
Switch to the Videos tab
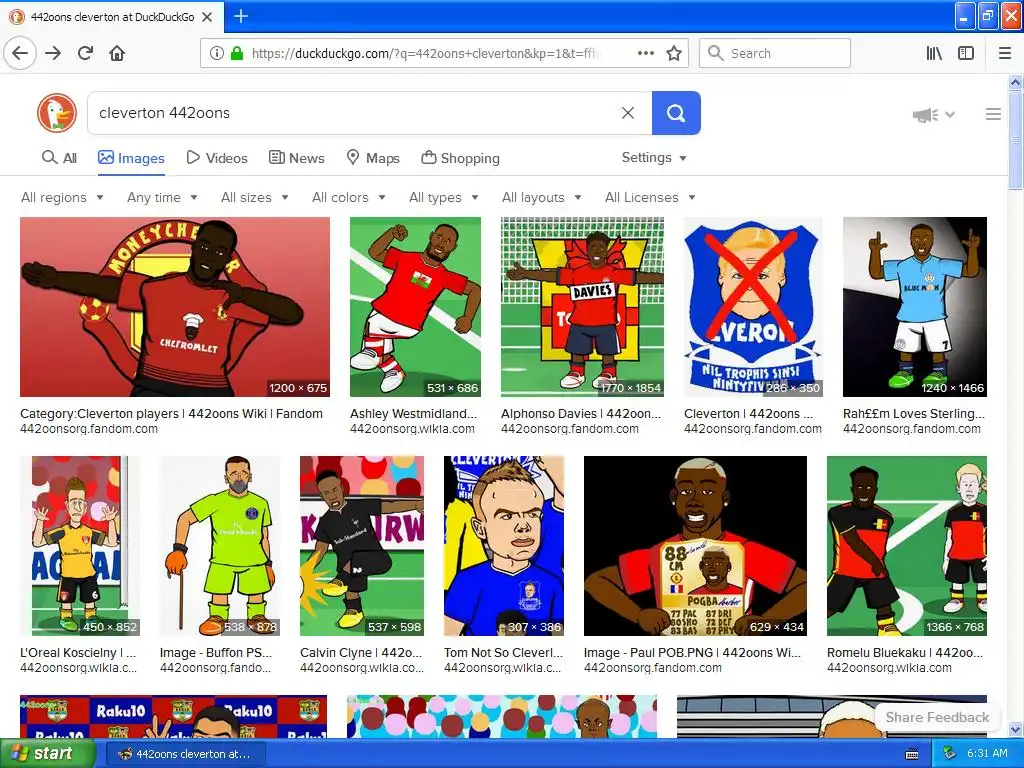click(x=217, y=158)
